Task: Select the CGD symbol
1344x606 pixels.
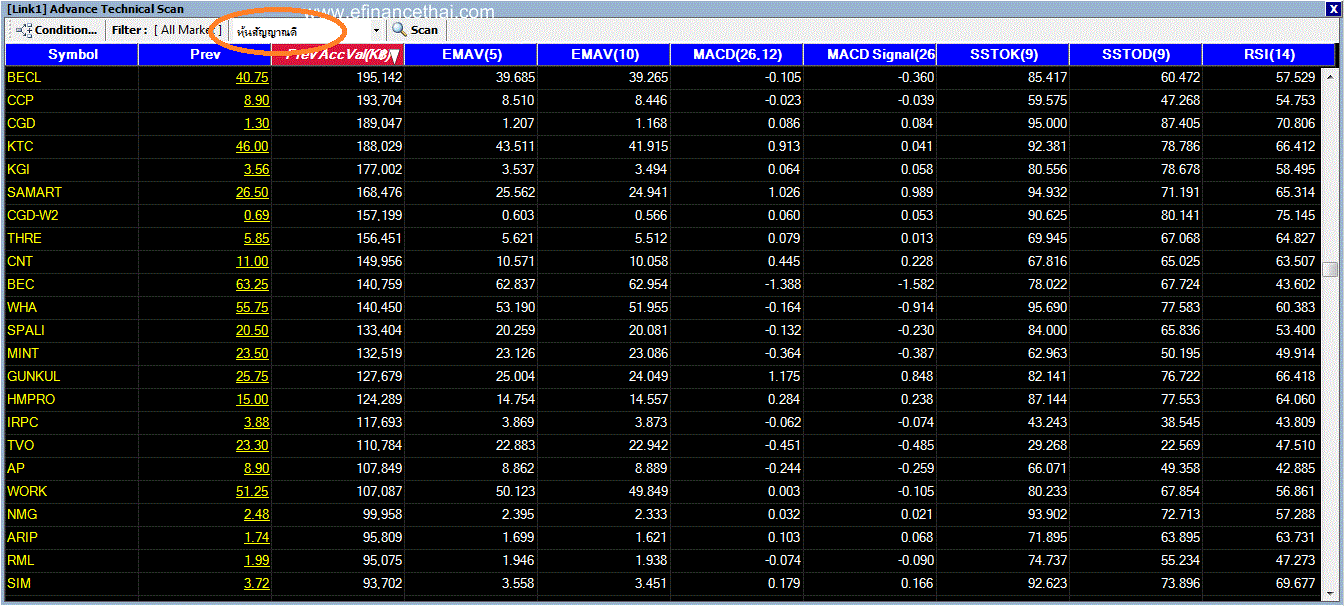Action: 20,123
